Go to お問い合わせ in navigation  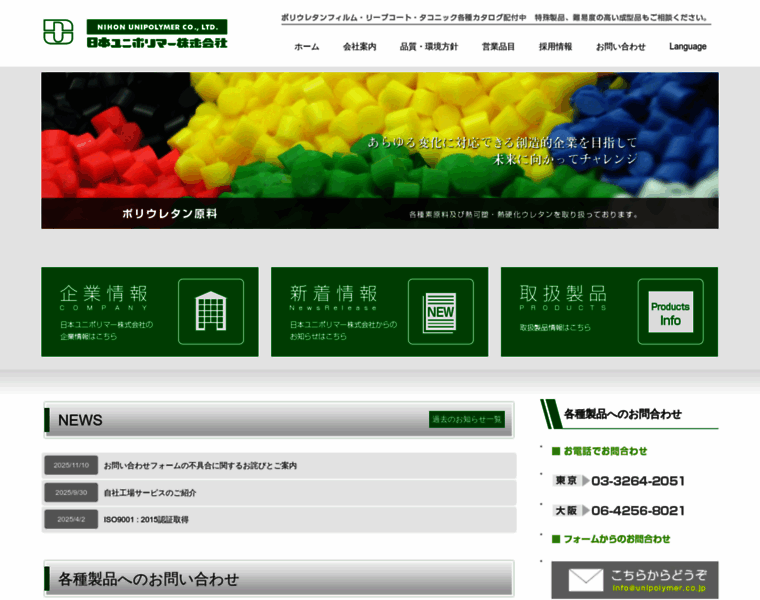tap(620, 47)
